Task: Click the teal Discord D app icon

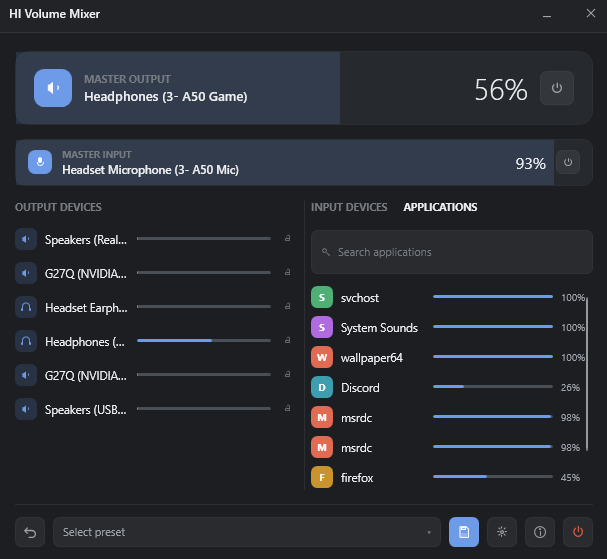Action: (x=322, y=387)
